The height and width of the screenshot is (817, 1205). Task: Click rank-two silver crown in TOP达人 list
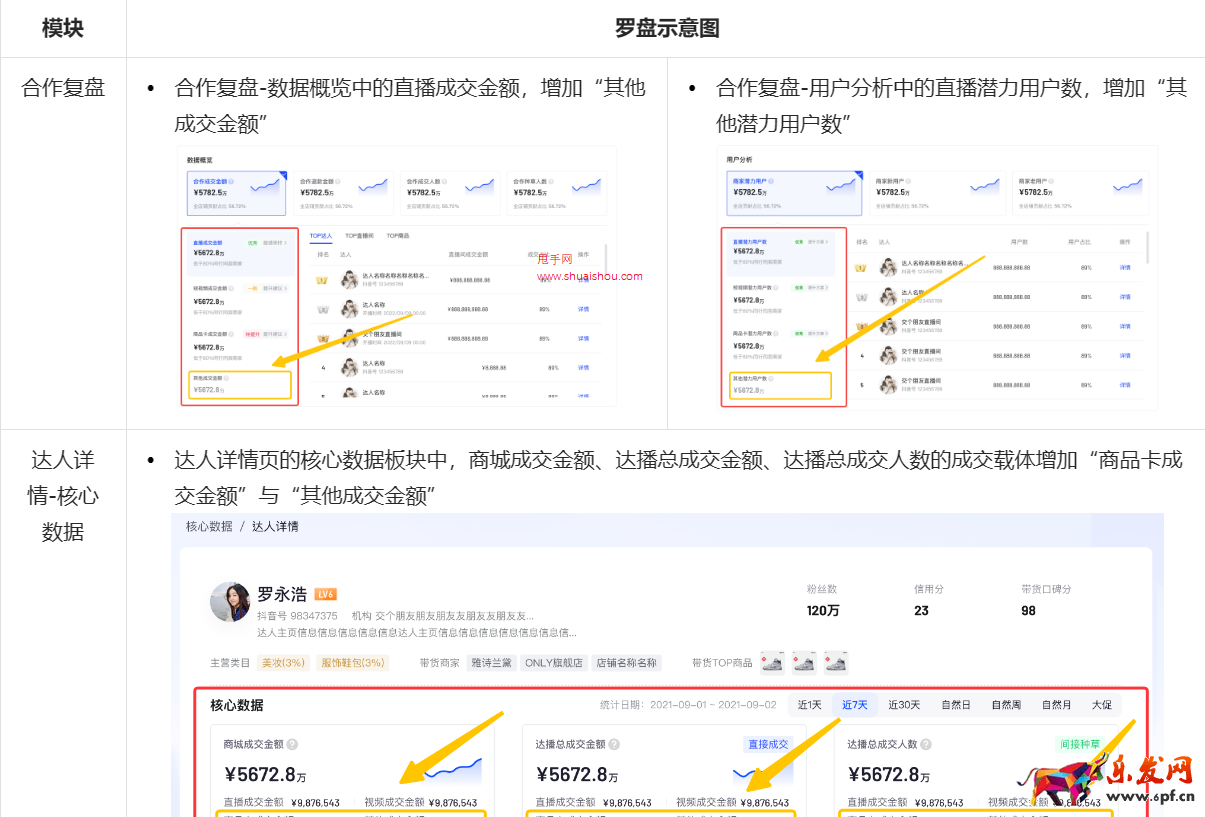tap(323, 309)
